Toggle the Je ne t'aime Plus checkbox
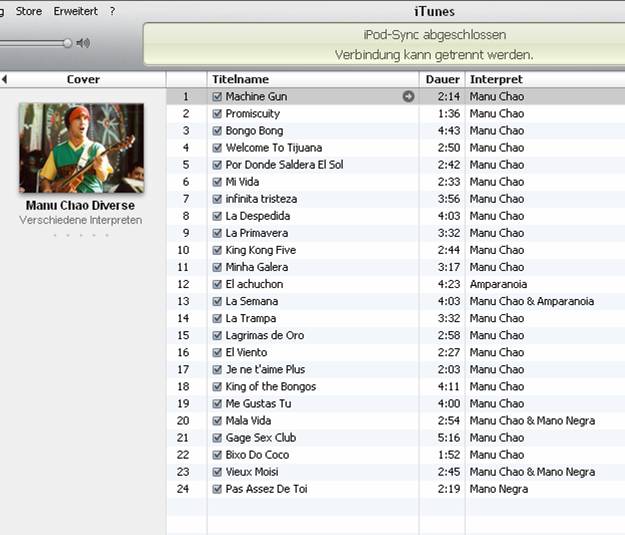Screen dimensions: 625x535 point(217,370)
